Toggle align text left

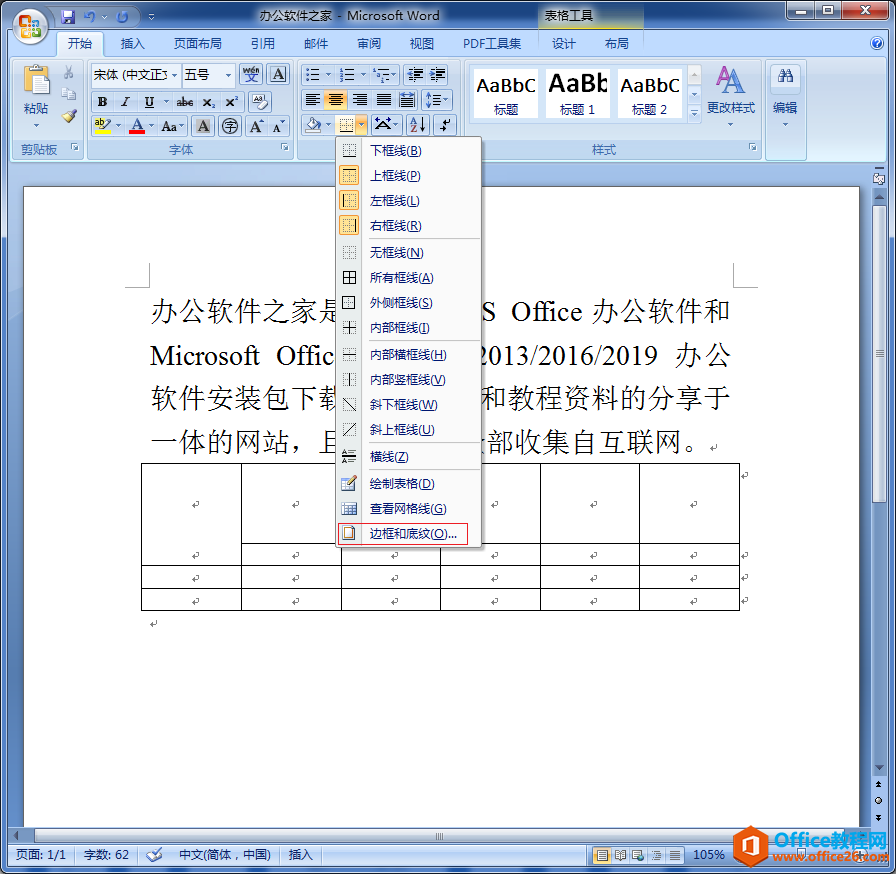coord(313,101)
